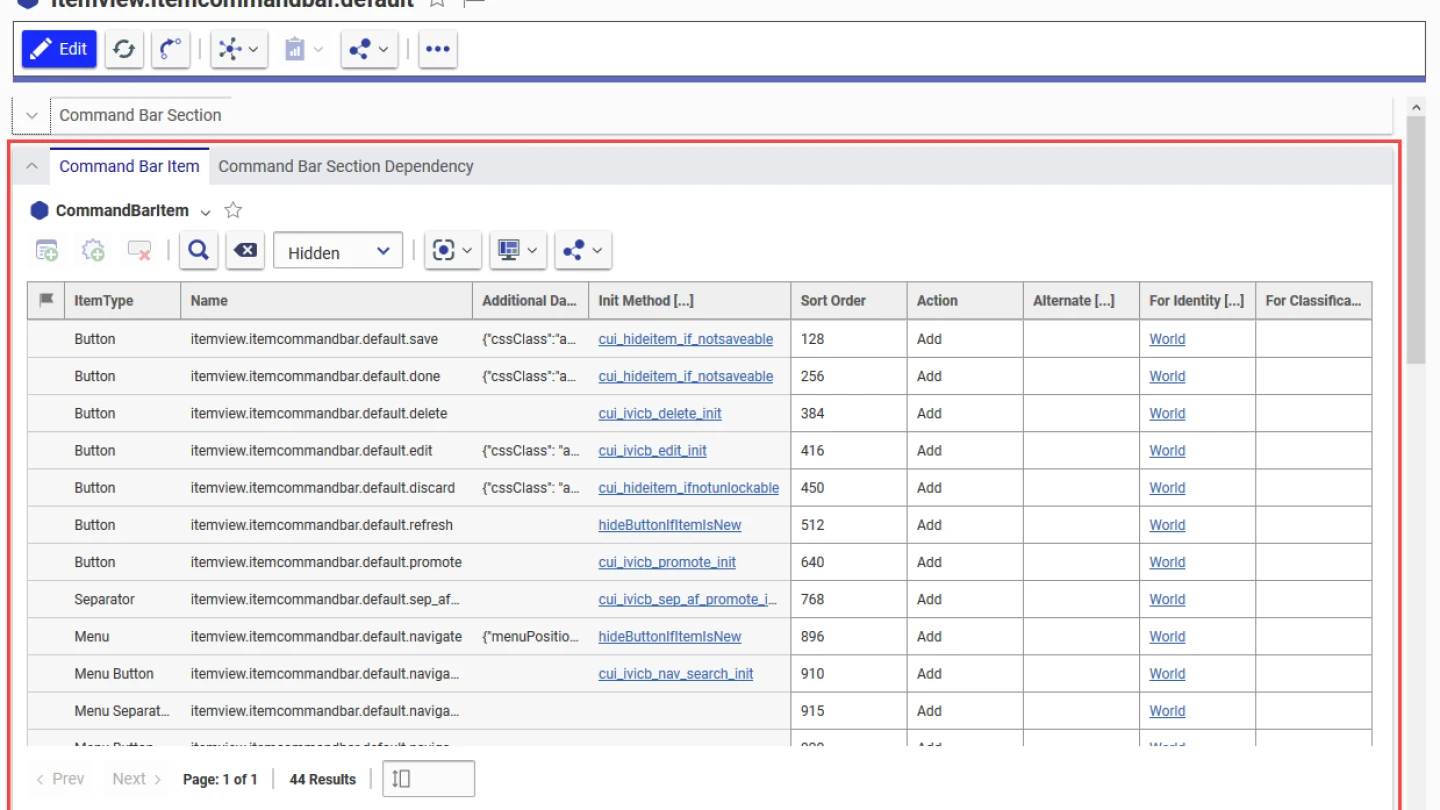Click the page size input field
The image size is (1440, 810).
tap(428, 779)
